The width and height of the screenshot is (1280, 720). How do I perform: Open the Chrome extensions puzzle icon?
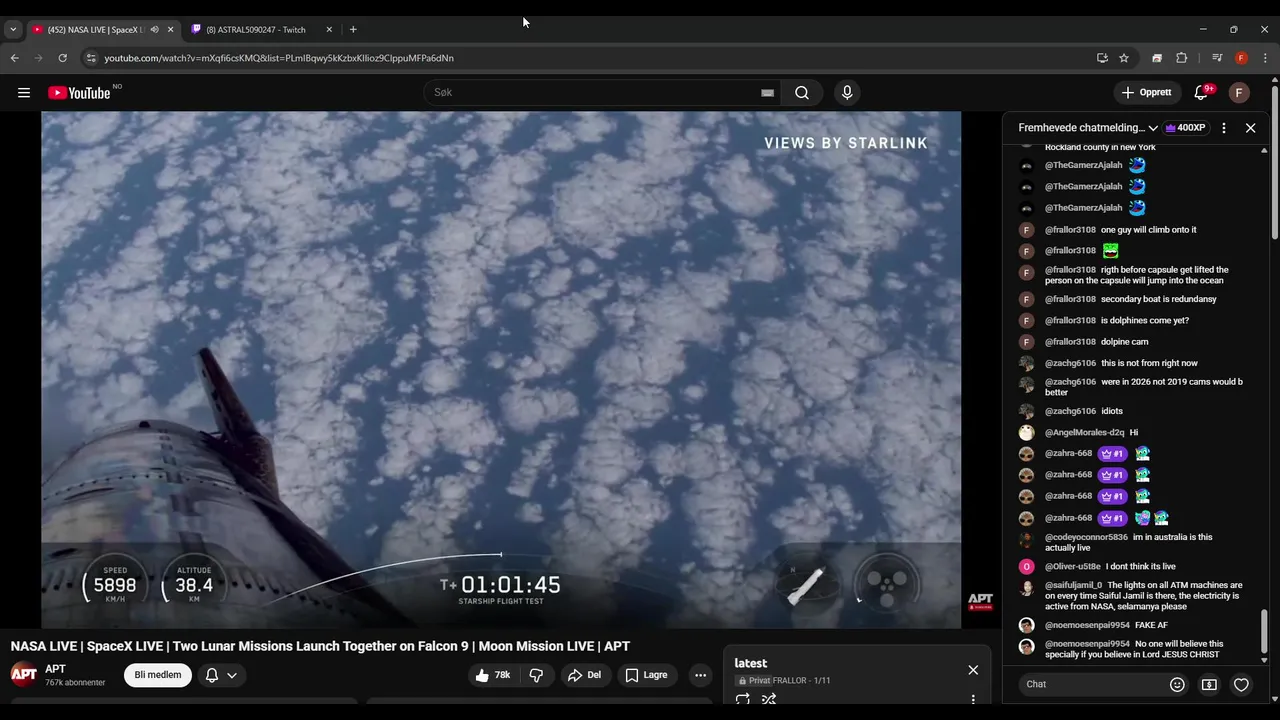(1181, 58)
